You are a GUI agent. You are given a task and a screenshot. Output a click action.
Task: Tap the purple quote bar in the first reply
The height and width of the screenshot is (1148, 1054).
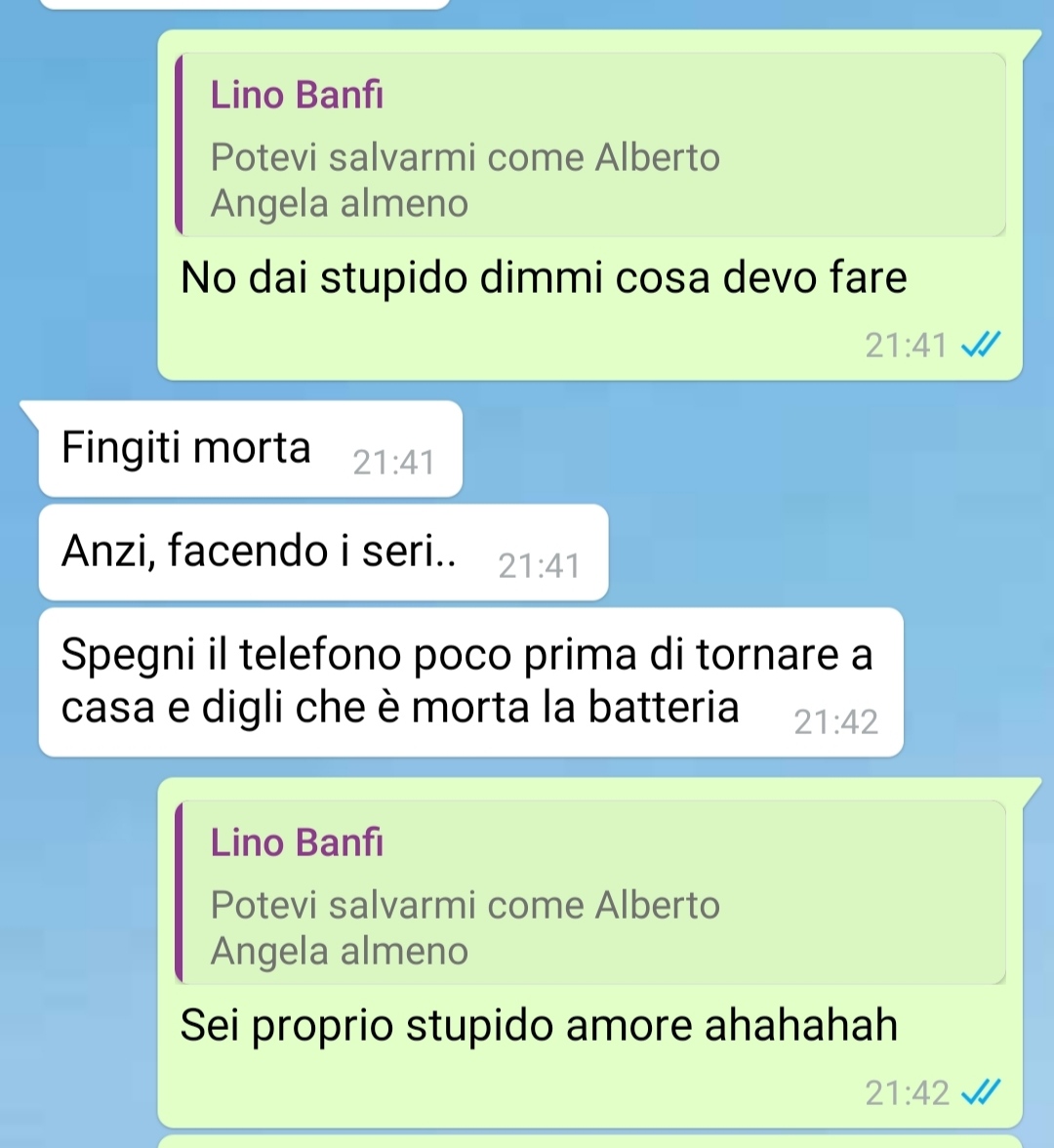pyautogui.click(x=179, y=144)
